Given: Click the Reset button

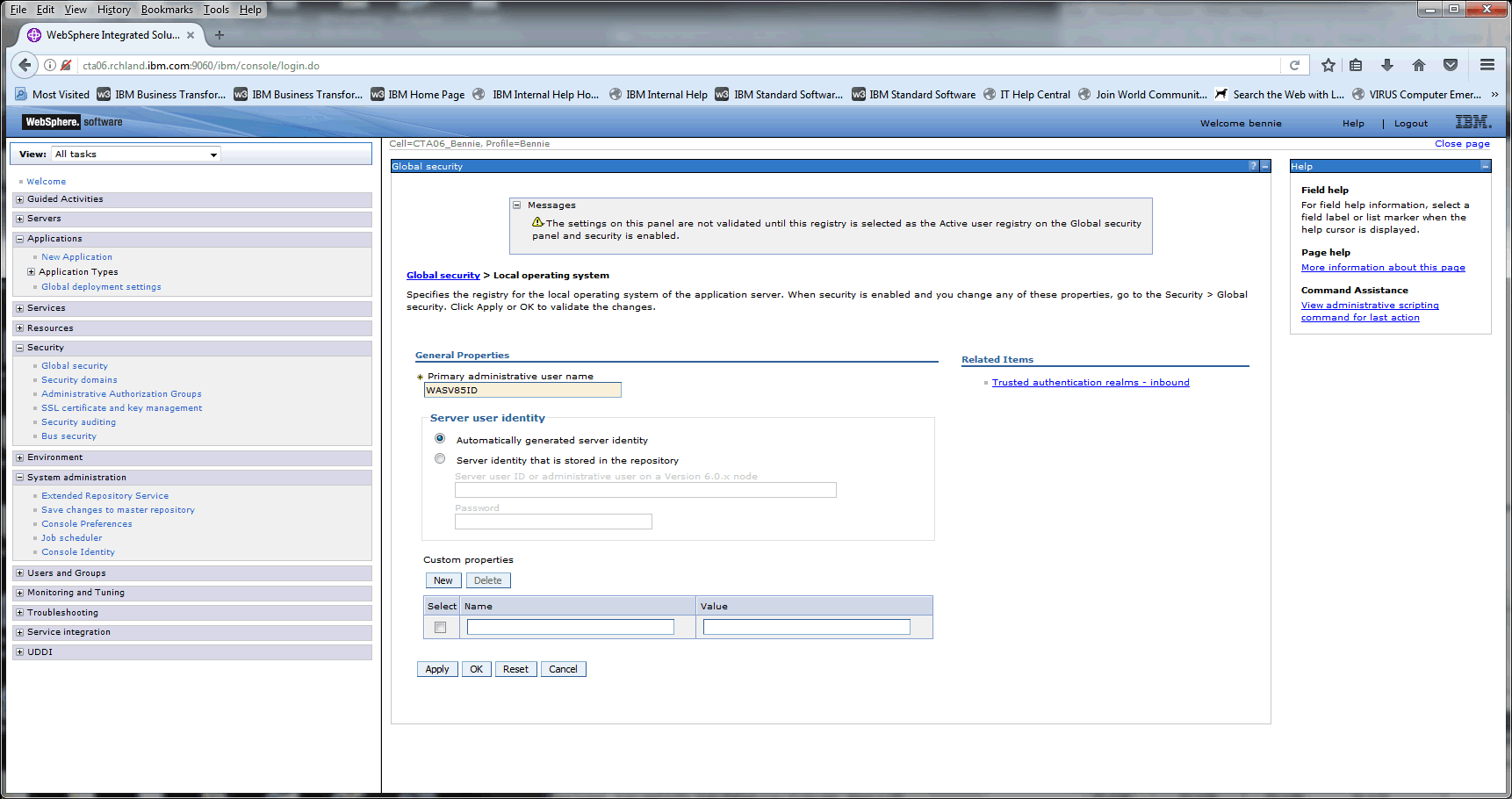Looking at the screenshot, I should [515, 669].
